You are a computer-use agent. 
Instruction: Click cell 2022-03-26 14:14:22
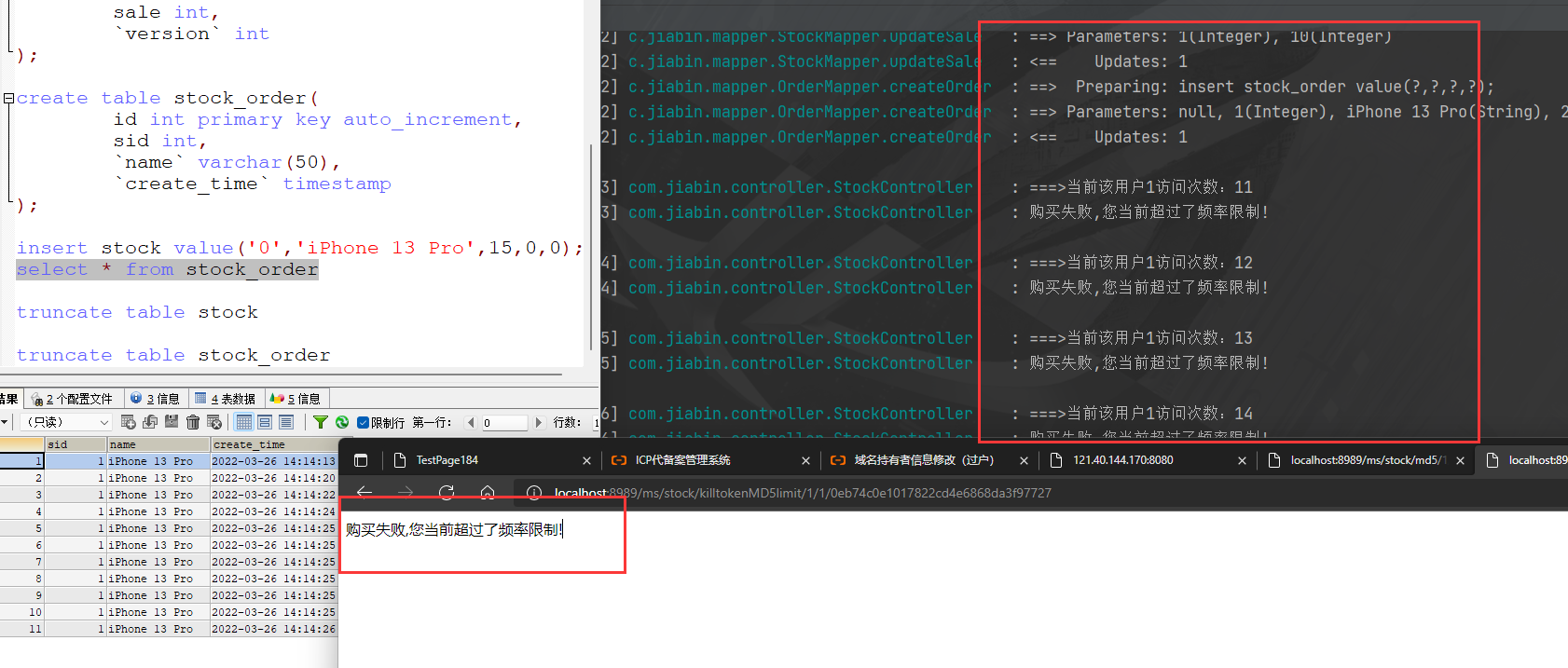point(273,495)
